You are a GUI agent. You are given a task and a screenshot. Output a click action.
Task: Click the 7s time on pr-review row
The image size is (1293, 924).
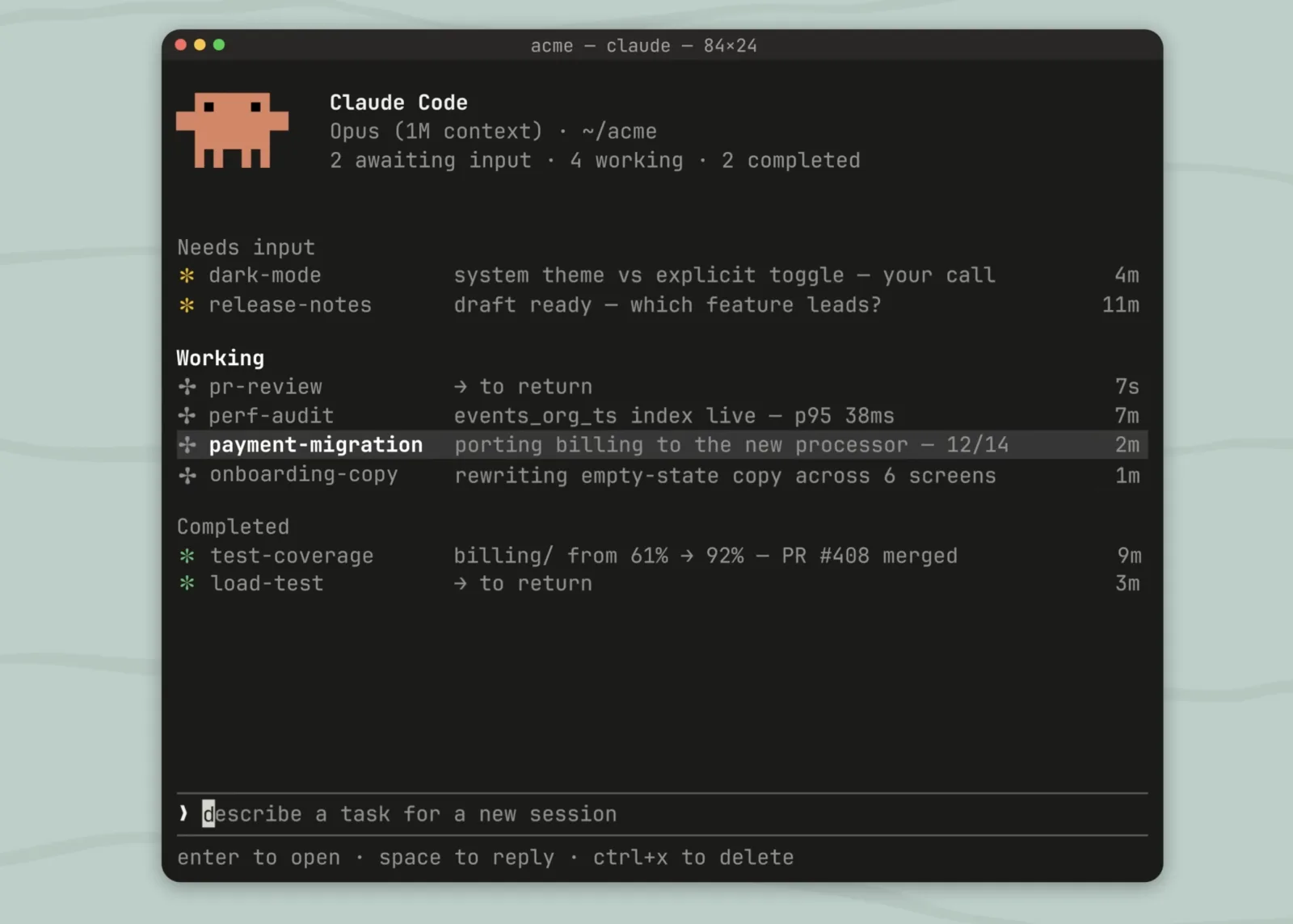(x=1127, y=387)
